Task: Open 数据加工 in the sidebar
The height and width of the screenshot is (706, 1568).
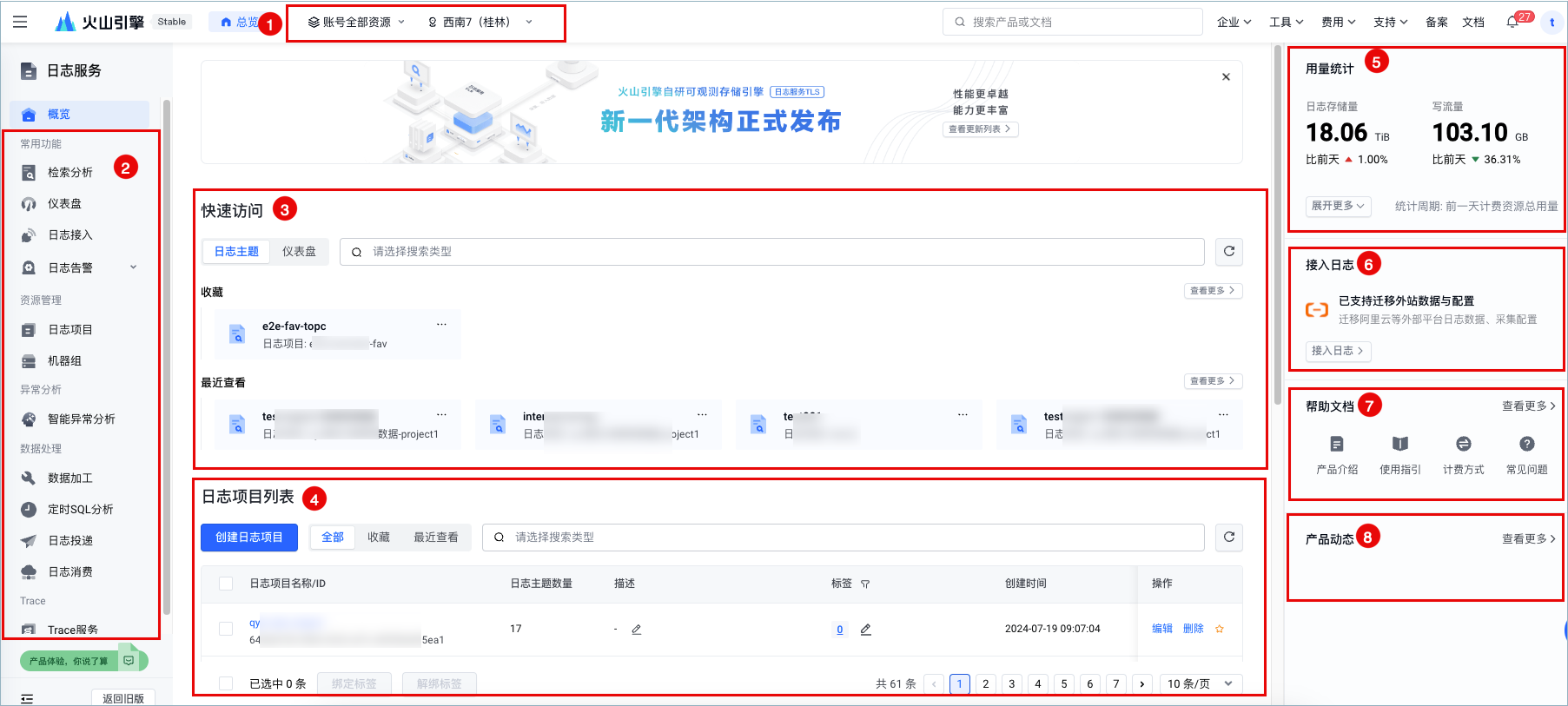Action: point(69,478)
